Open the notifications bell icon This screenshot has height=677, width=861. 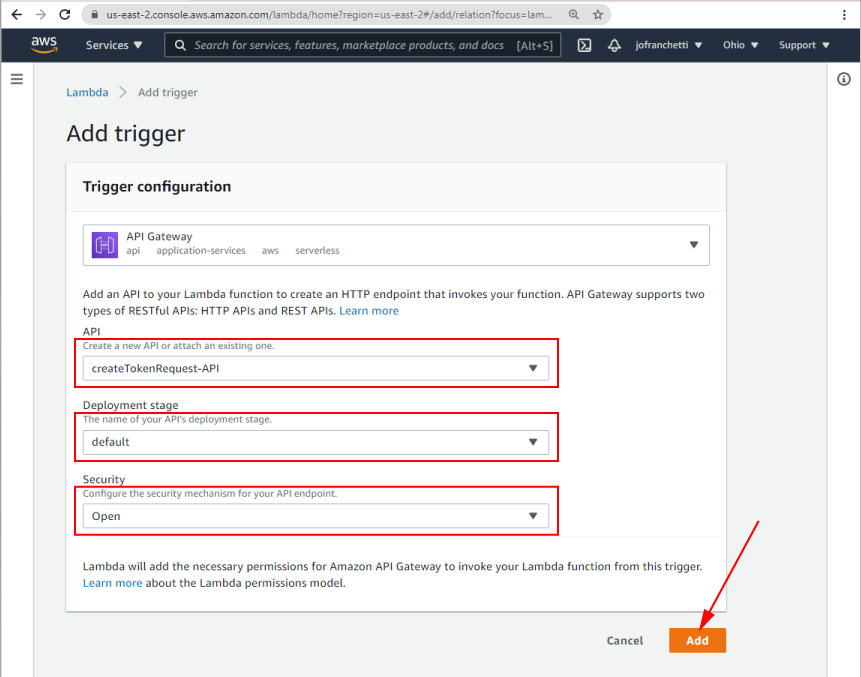tap(614, 44)
